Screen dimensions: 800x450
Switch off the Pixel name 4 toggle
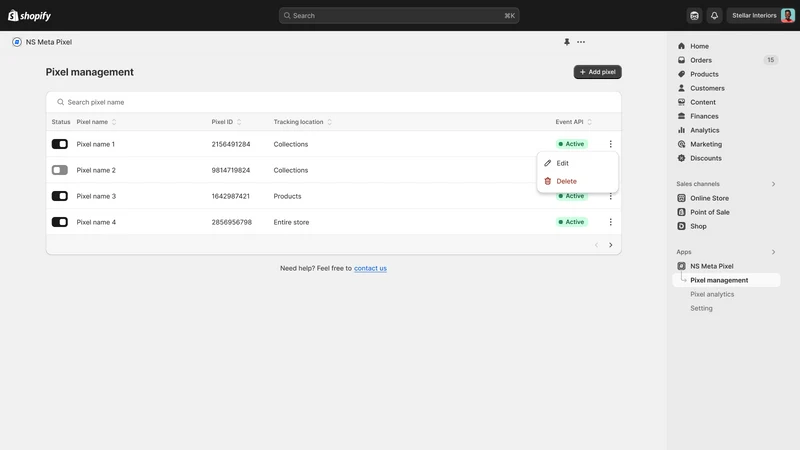pyautogui.click(x=60, y=222)
